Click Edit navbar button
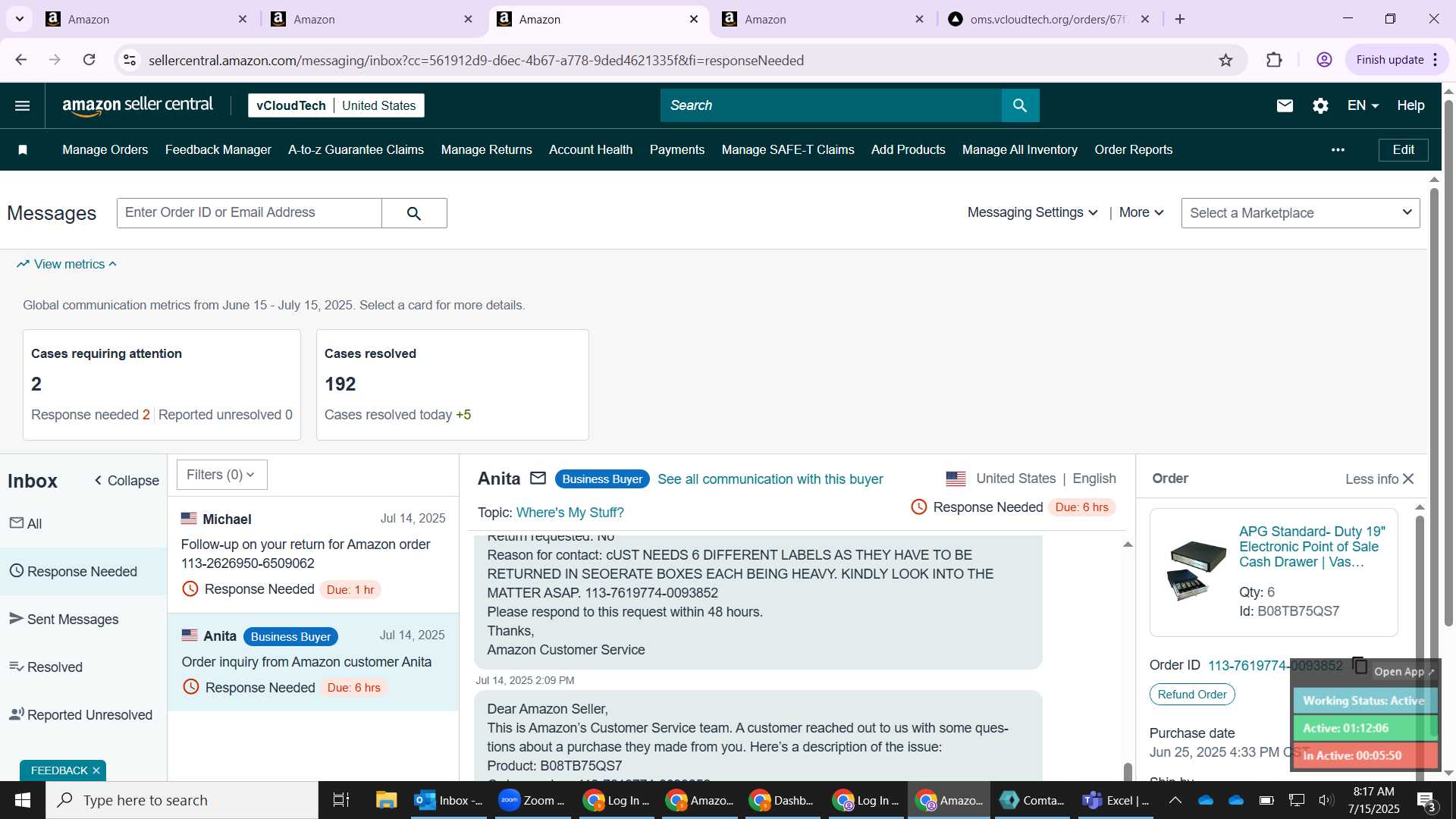1456x819 pixels. [x=1403, y=150]
